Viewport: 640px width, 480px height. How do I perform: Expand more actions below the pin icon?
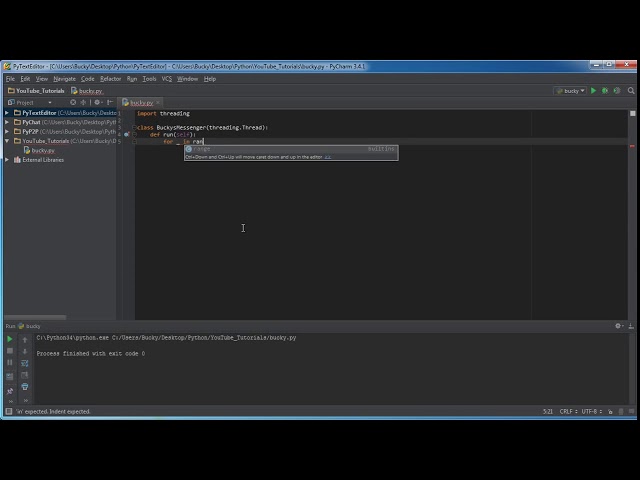click(11, 401)
